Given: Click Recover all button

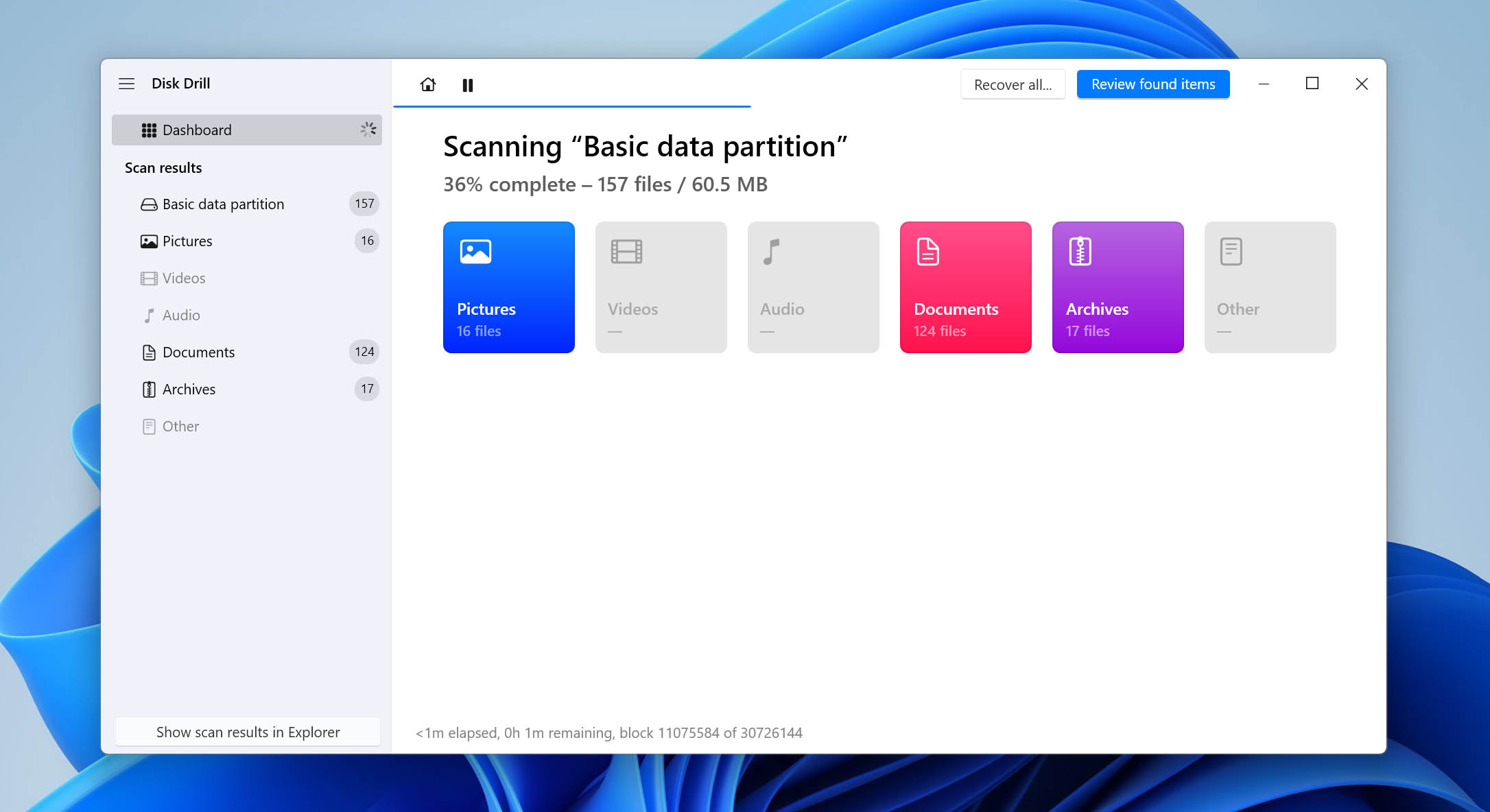Looking at the screenshot, I should (x=1013, y=84).
